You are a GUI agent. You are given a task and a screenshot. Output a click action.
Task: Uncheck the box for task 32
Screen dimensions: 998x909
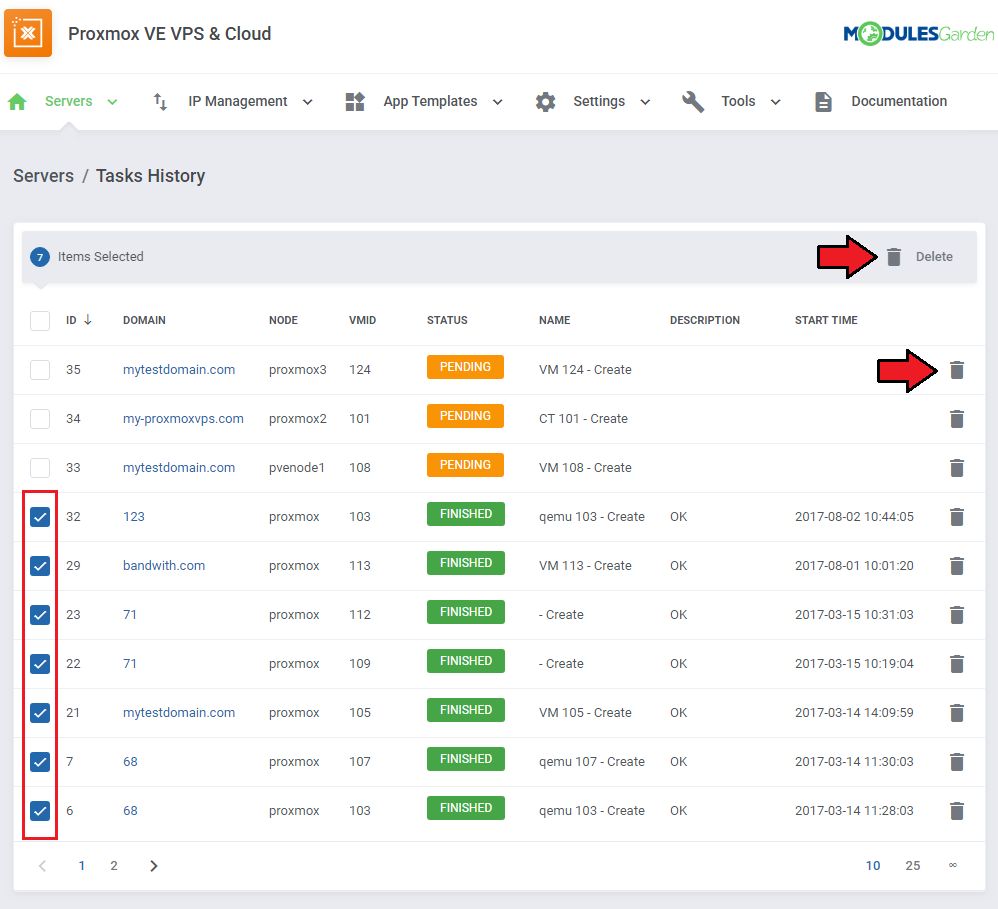tap(40, 517)
